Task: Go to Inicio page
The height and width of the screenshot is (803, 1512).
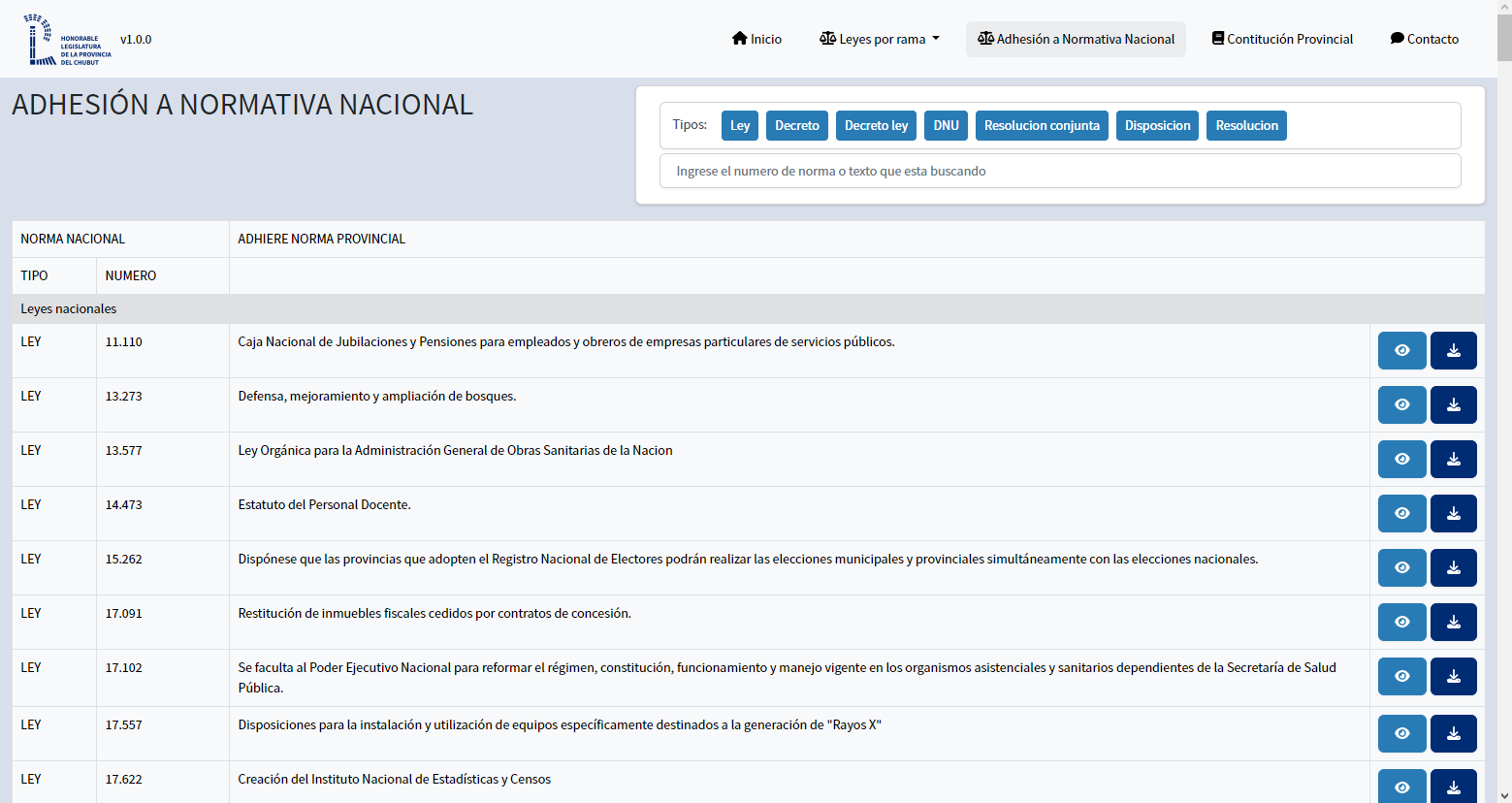Action: [x=756, y=40]
